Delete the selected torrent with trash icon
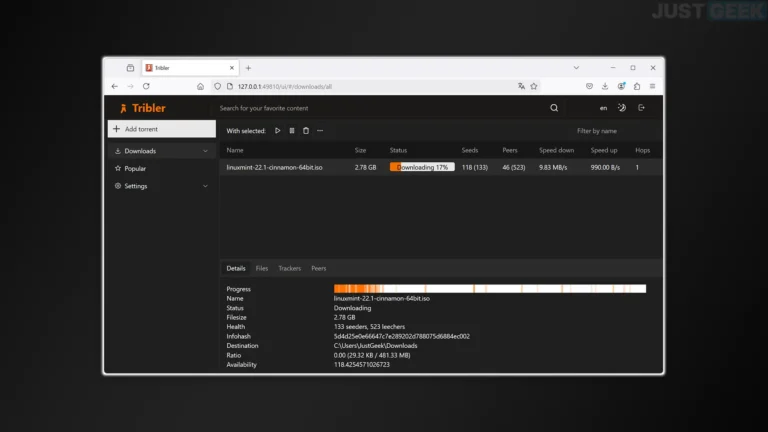768x432 pixels. [x=306, y=131]
